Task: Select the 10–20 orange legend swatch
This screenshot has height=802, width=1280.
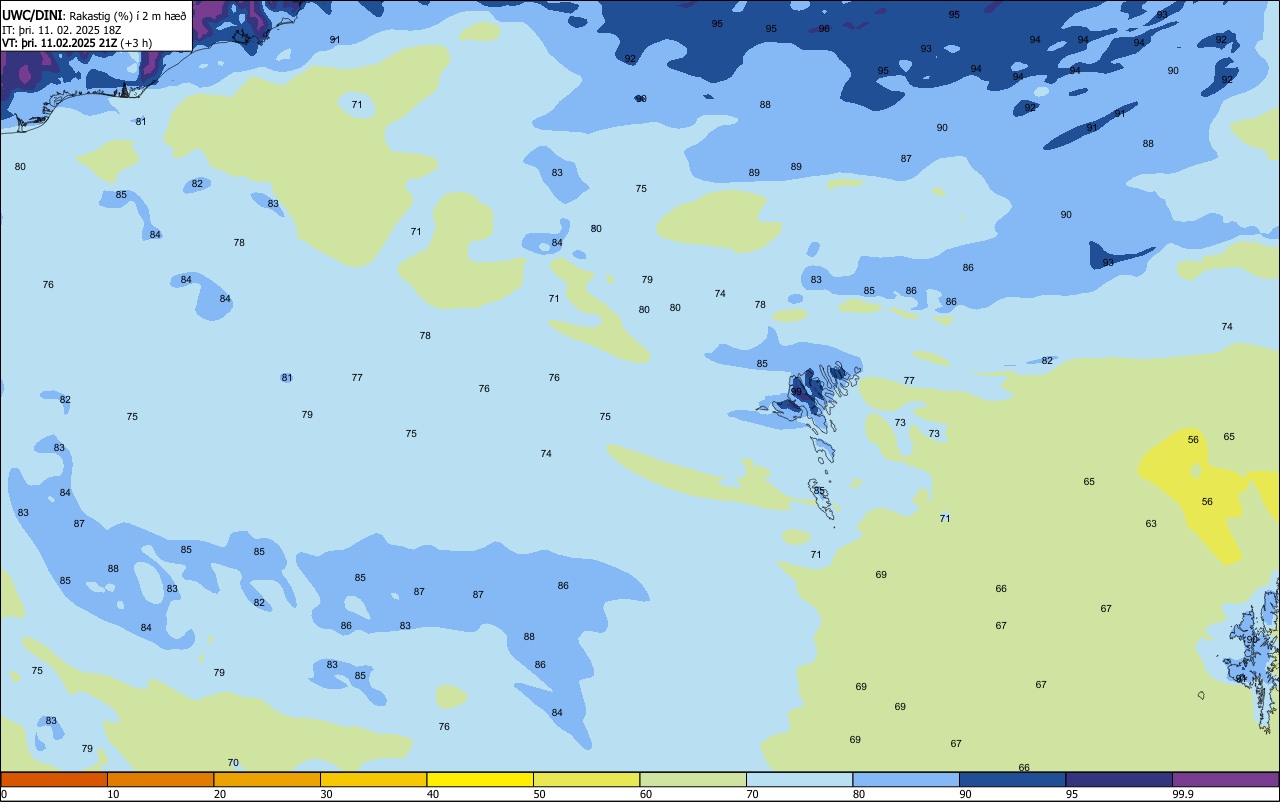Action: 160,779
